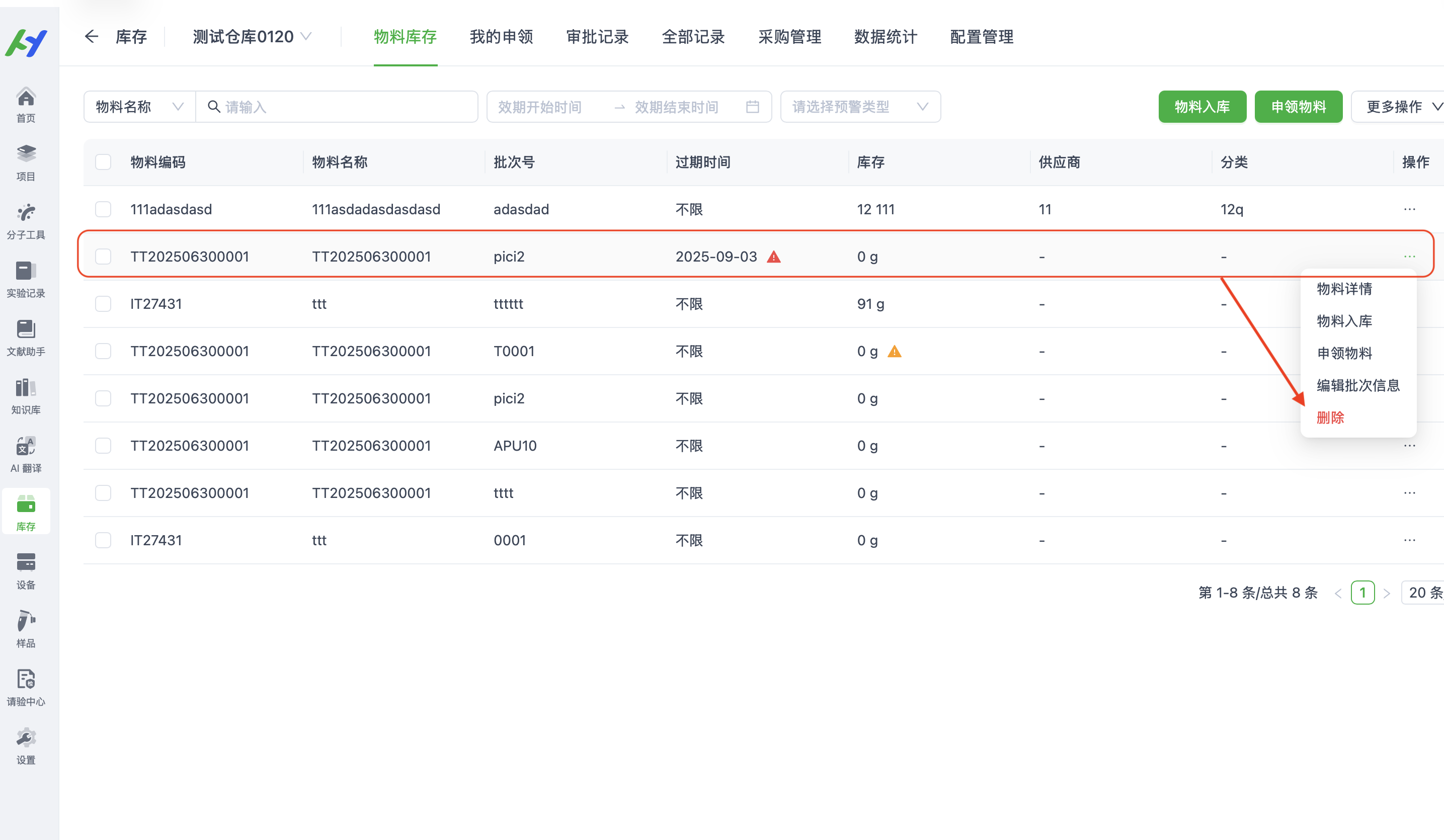Toggle the select-all checkbox in table header
Image resolution: width=1444 pixels, height=840 pixels.
[103, 162]
